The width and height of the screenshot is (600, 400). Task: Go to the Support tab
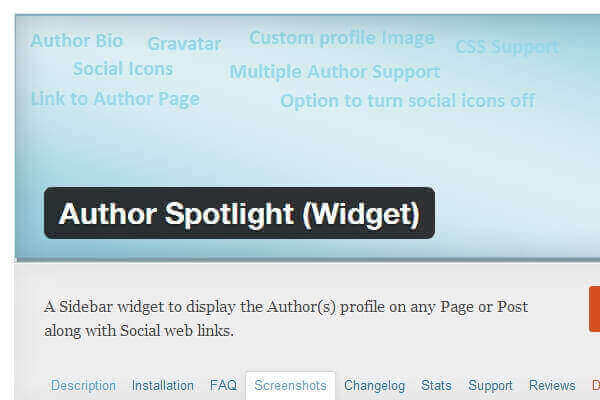click(x=490, y=386)
